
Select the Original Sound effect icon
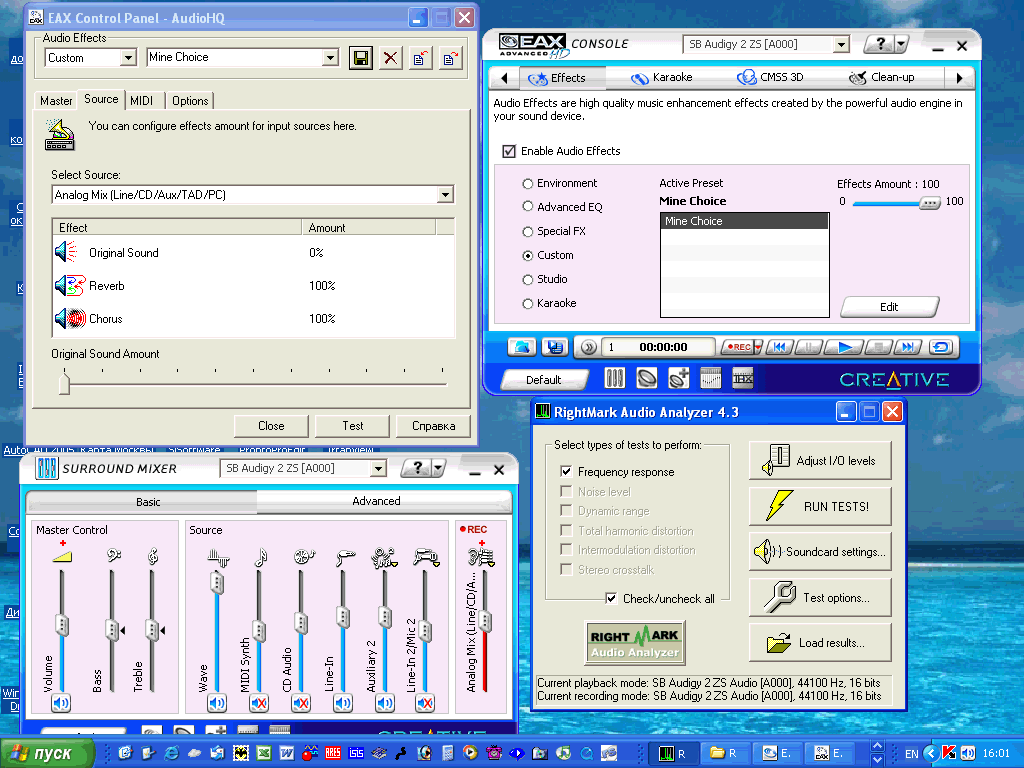click(x=67, y=252)
